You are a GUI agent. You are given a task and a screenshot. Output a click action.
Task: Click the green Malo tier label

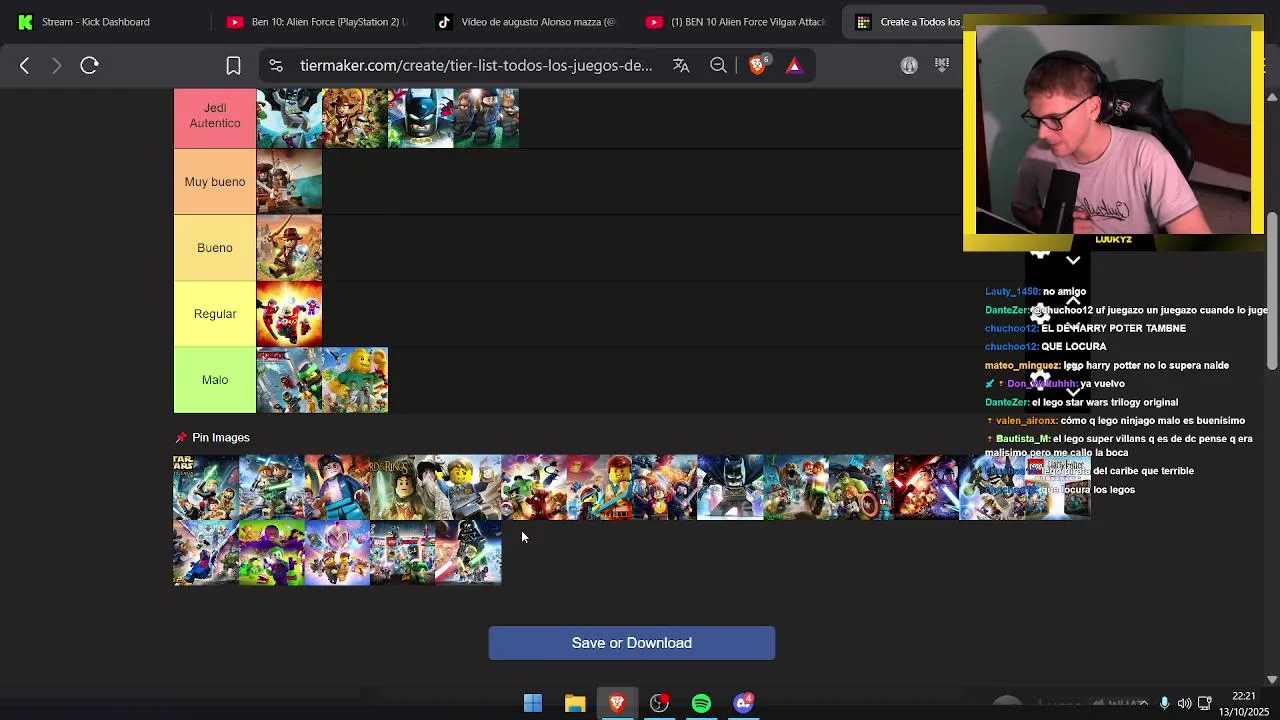pos(215,380)
